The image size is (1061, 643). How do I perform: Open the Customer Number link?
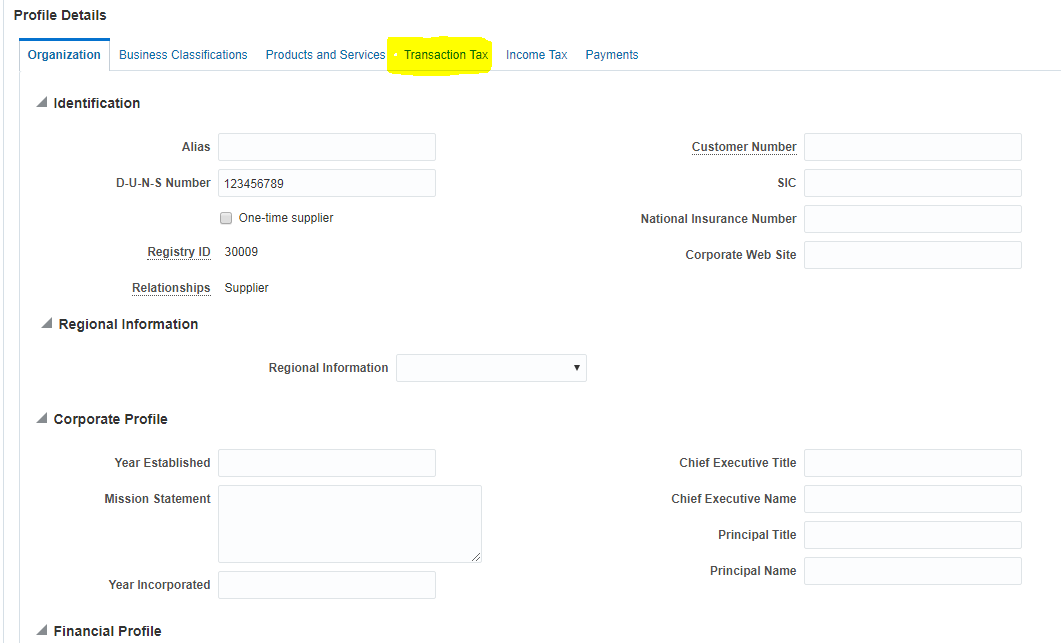(x=744, y=146)
